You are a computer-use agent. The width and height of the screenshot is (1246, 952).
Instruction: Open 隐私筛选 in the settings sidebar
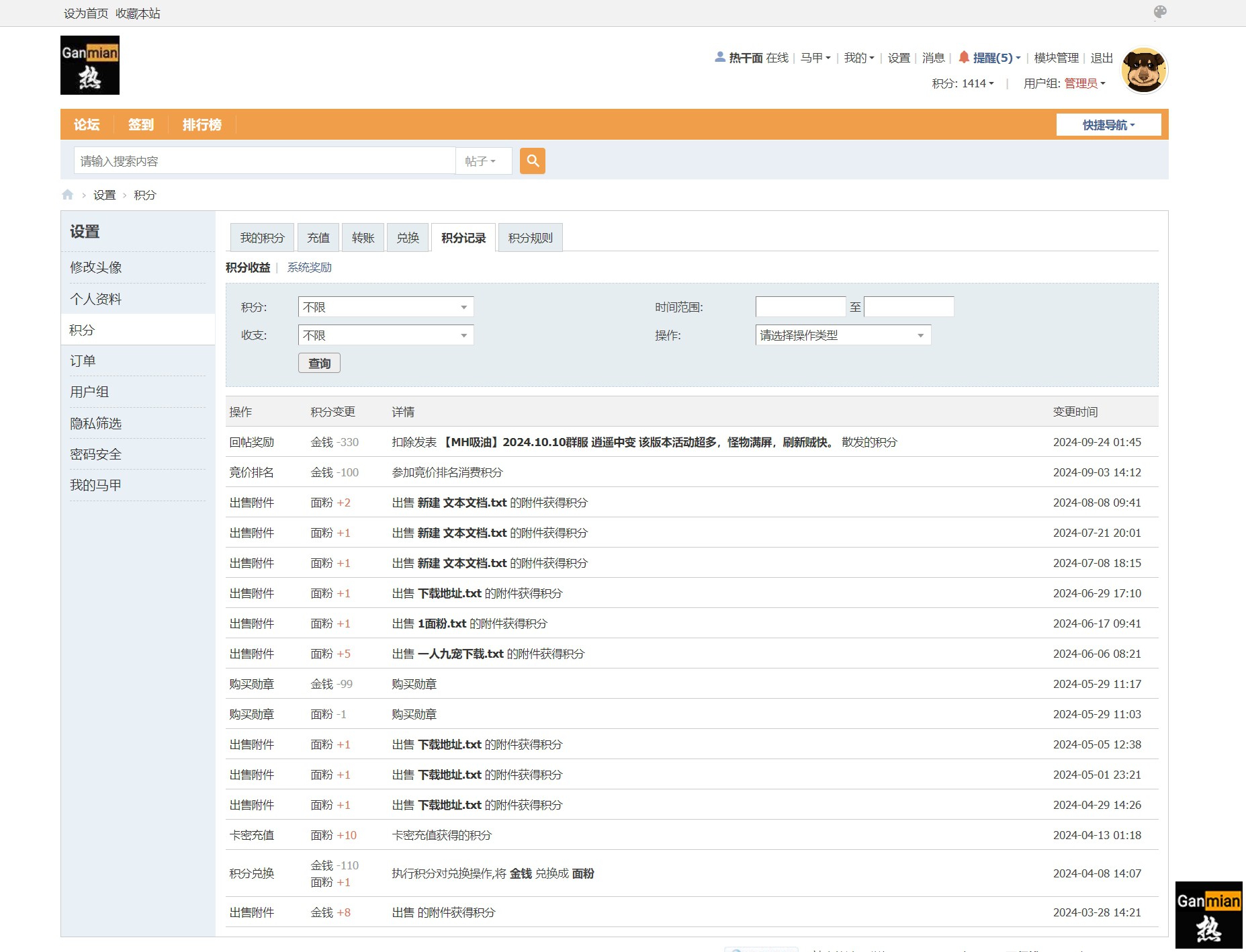point(138,423)
